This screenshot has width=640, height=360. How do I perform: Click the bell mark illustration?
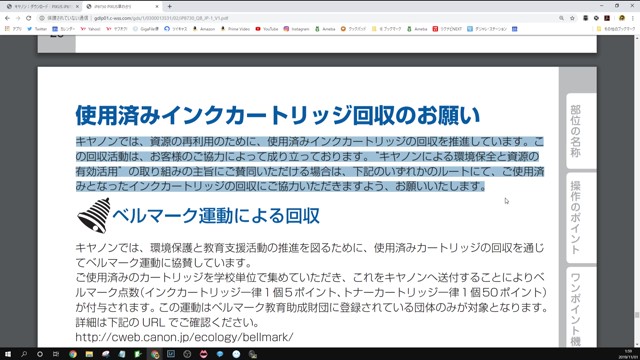pyautogui.click(x=94, y=216)
